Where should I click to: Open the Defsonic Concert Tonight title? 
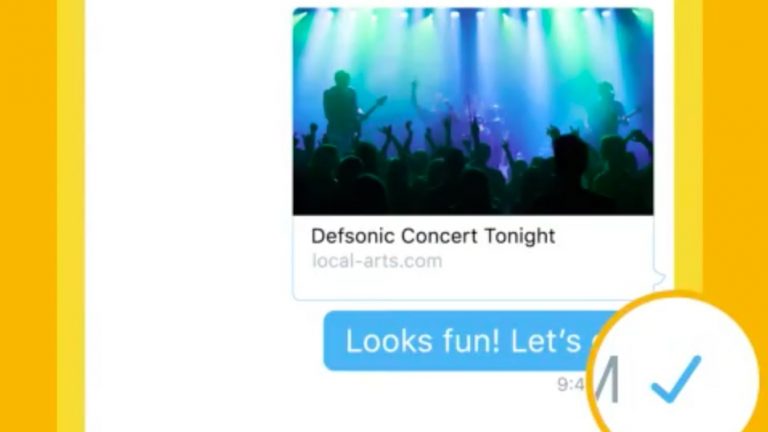click(433, 236)
